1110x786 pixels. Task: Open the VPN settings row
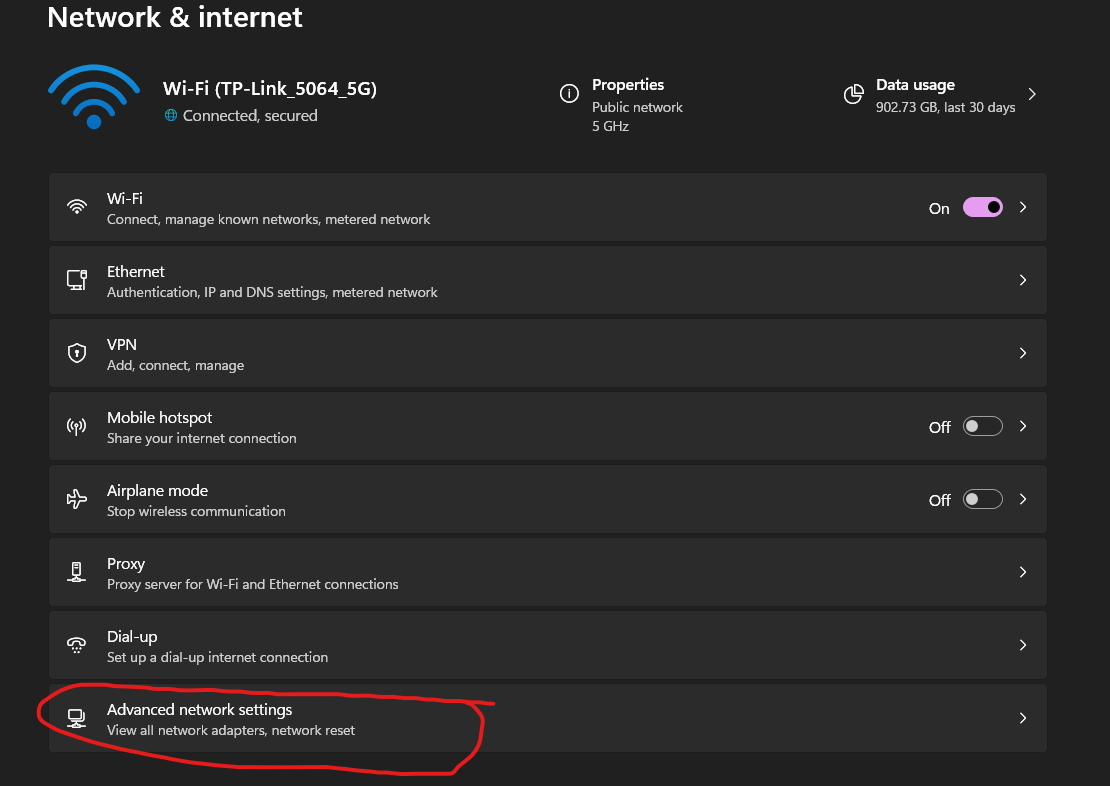pyautogui.click(x=547, y=353)
